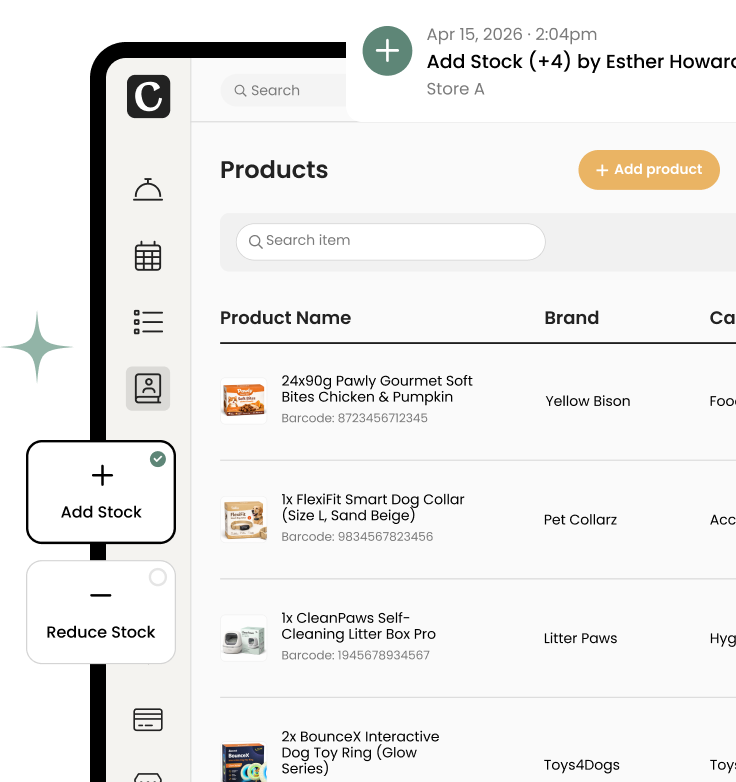Click the Products page heading
The image size is (736, 782).
point(274,170)
